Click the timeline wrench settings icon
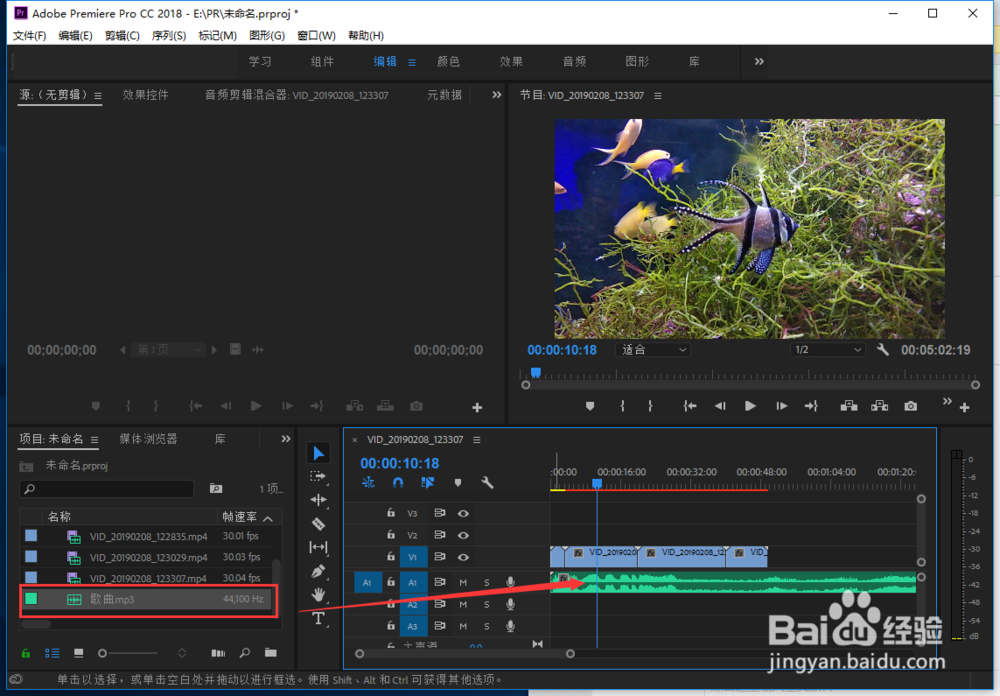The height and width of the screenshot is (696, 1000). (x=487, y=483)
